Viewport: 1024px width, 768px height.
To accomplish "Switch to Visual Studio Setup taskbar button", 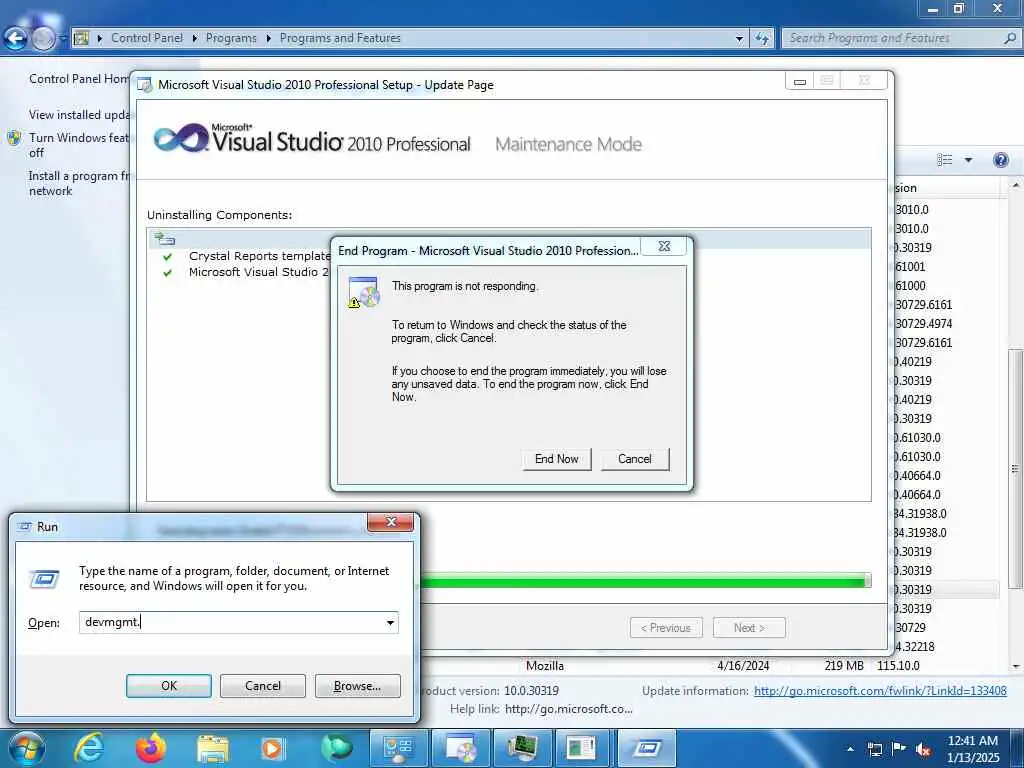I will pyautogui.click(x=460, y=748).
